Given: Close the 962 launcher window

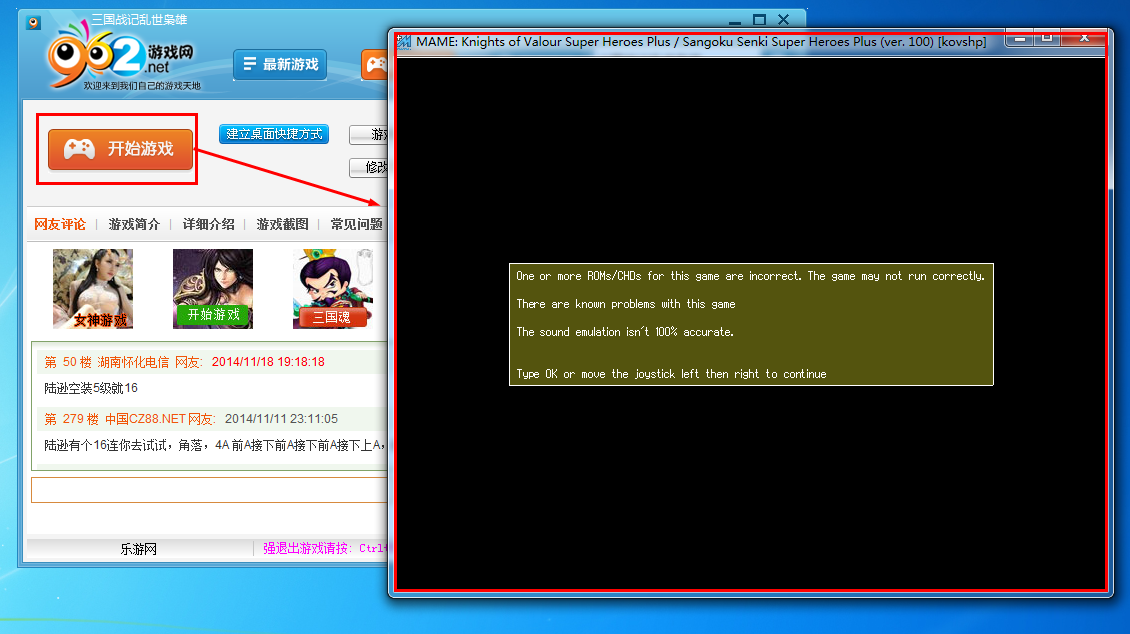Looking at the screenshot, I should (x=784, y=20).
